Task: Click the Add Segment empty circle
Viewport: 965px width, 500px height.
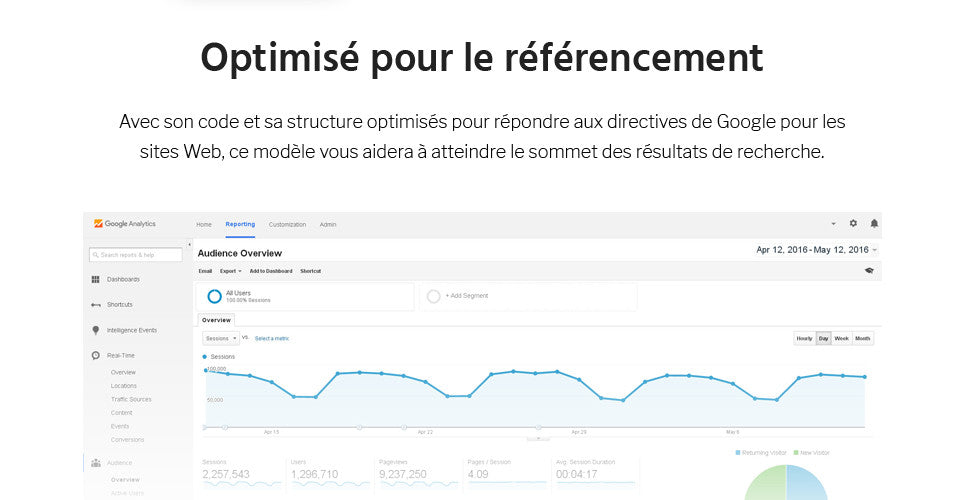Action: coord(433,297)
